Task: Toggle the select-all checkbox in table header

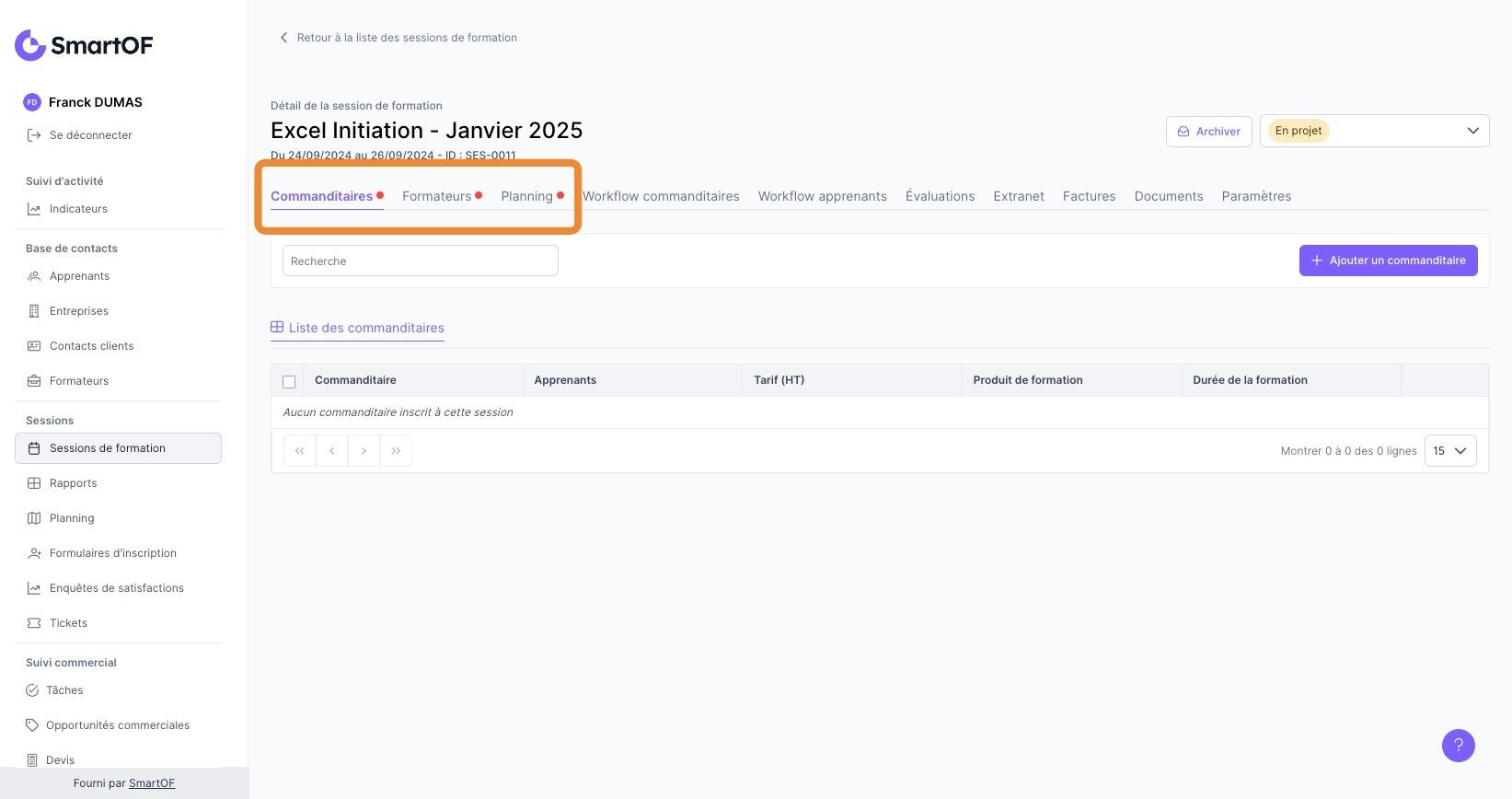Action: [289, 381]
